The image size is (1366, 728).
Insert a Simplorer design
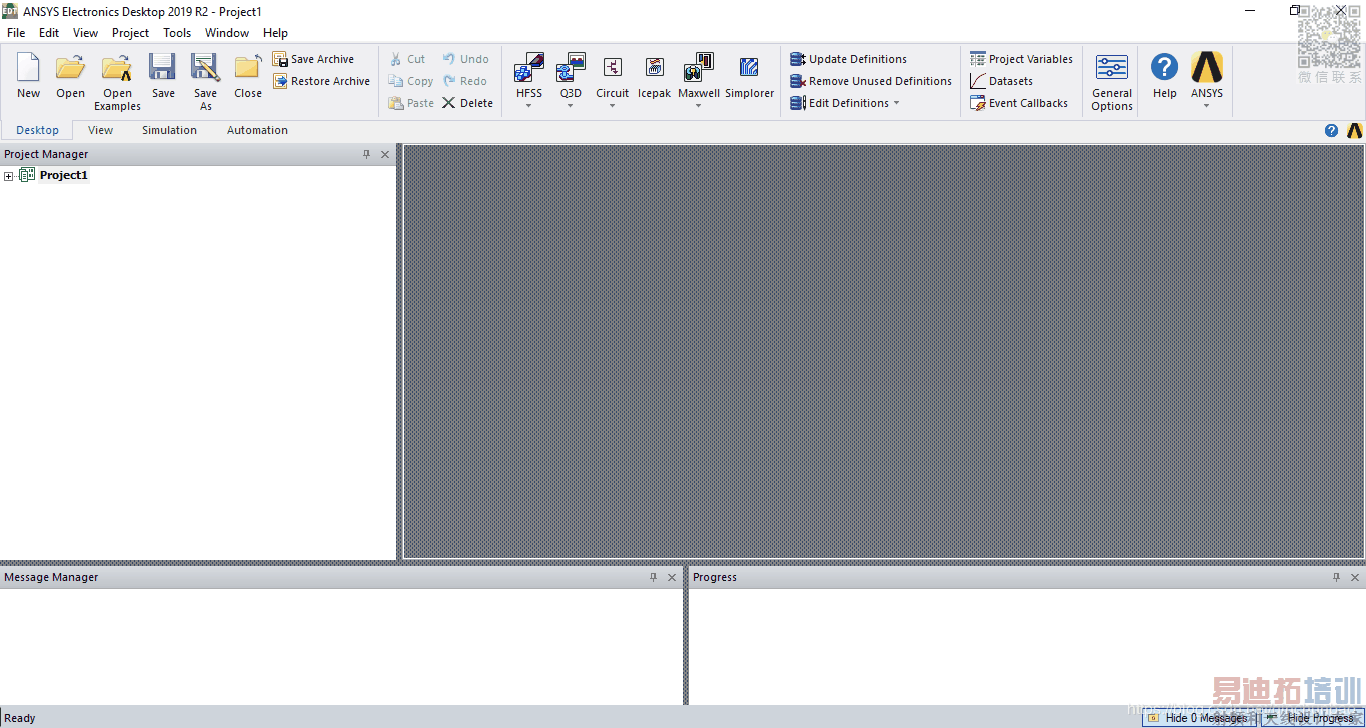749,77
